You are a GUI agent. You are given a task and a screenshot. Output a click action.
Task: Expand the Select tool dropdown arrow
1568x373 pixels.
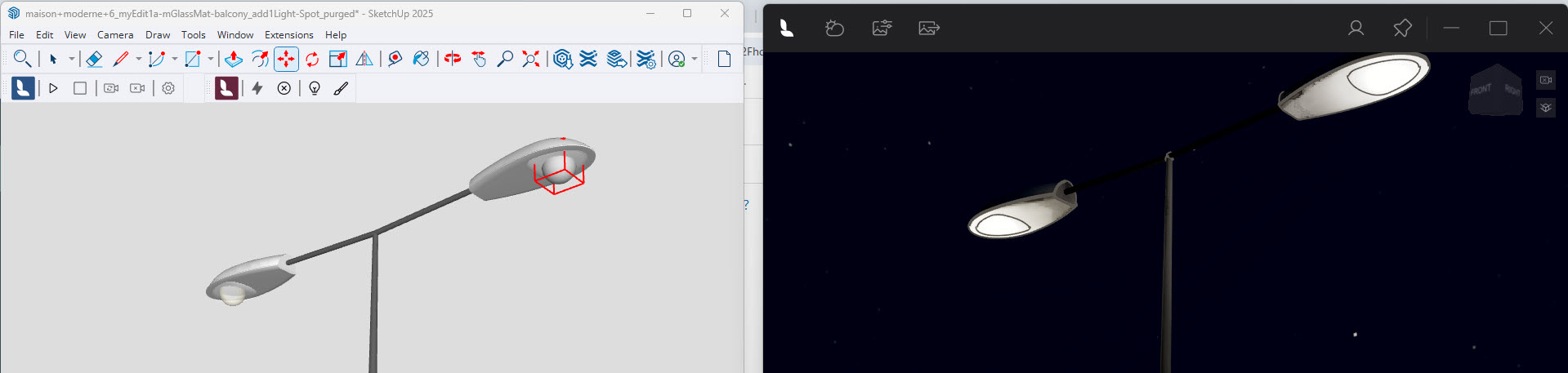[72, 59]
